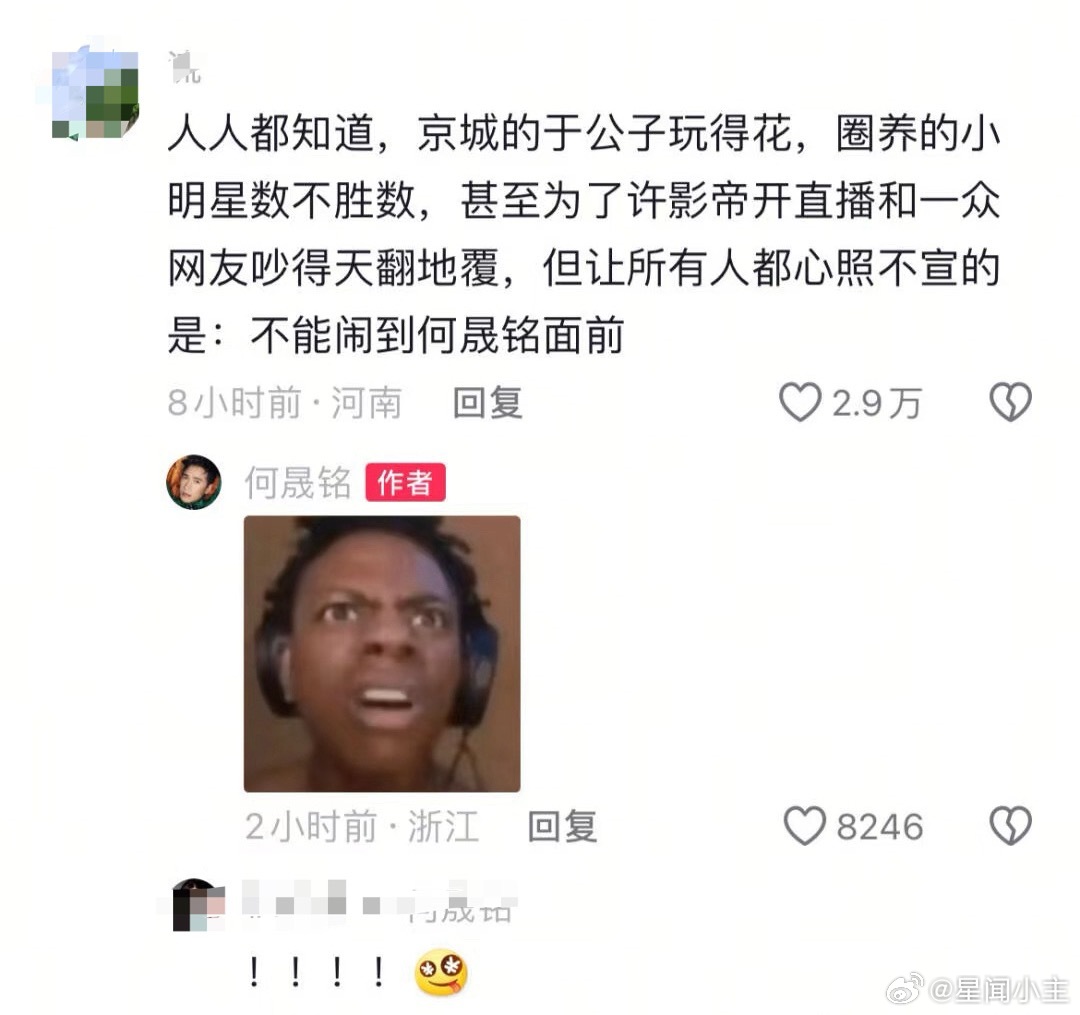
Task: Select the top comment text about 京城的于公子
Action: pyautogui.click(x=584, y=234)
